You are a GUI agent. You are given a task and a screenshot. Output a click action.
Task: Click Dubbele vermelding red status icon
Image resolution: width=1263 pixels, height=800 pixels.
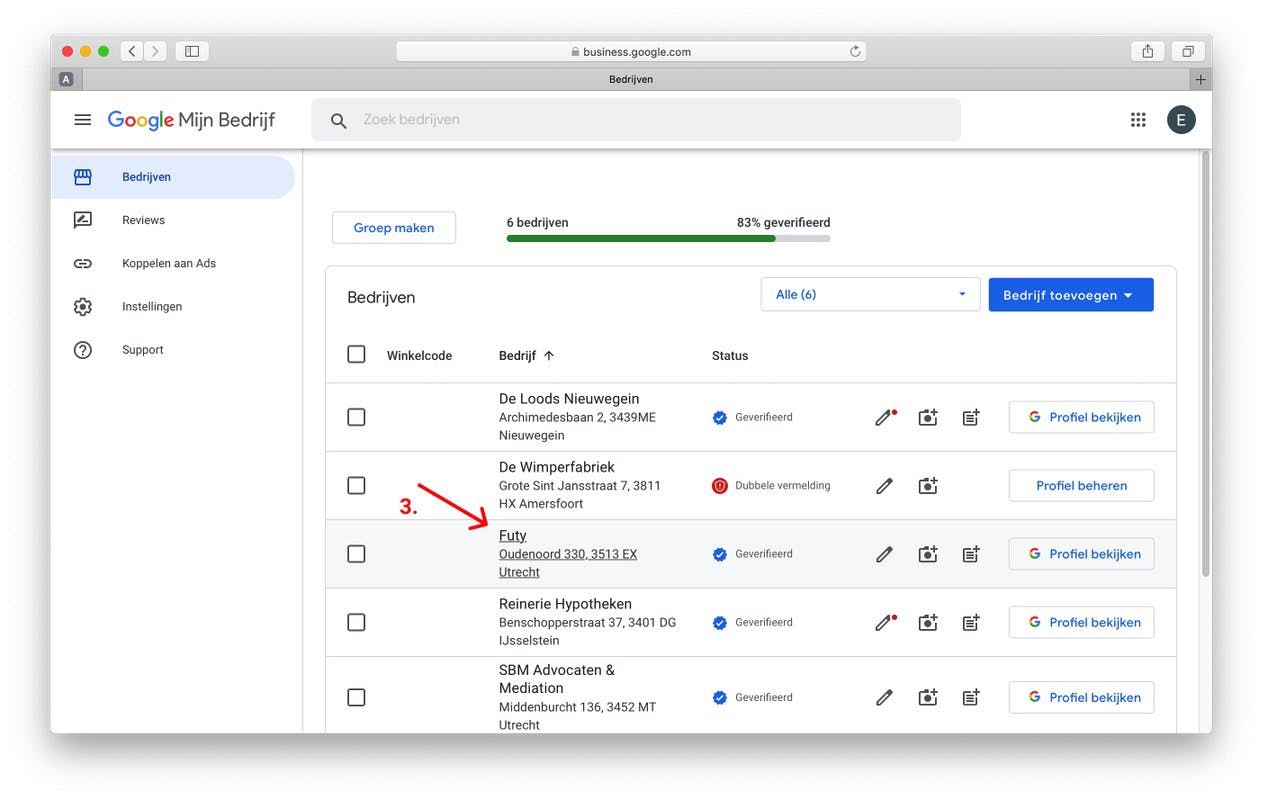(x=719, y=486)
